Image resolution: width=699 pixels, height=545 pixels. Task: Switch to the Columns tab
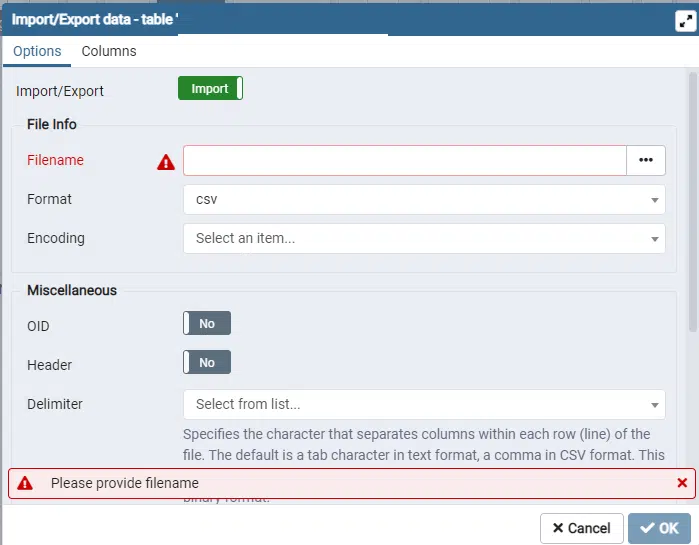[109, 51]
